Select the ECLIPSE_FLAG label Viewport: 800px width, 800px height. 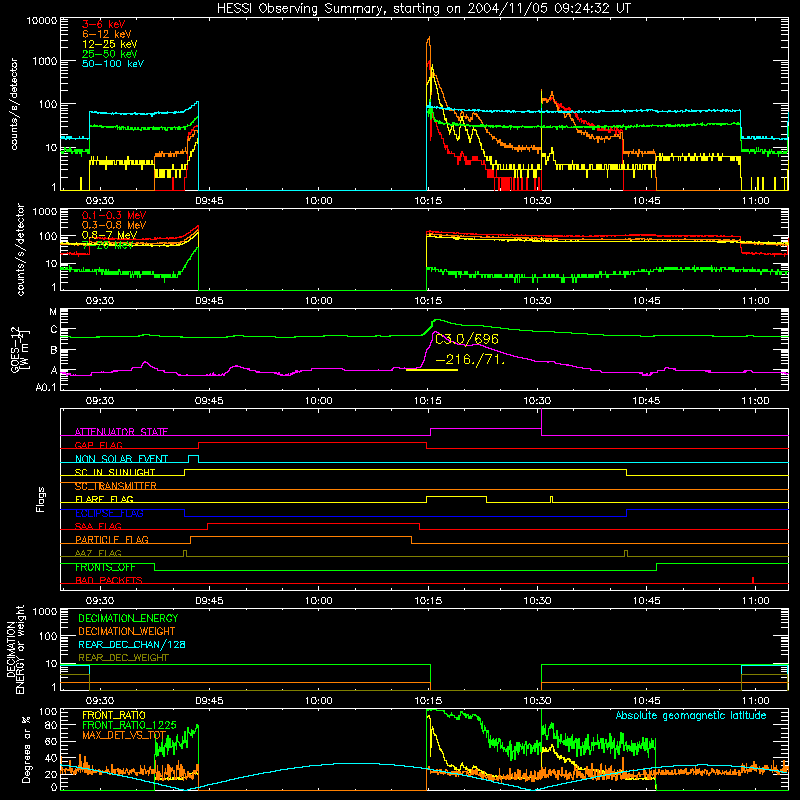tap(109, 513)
